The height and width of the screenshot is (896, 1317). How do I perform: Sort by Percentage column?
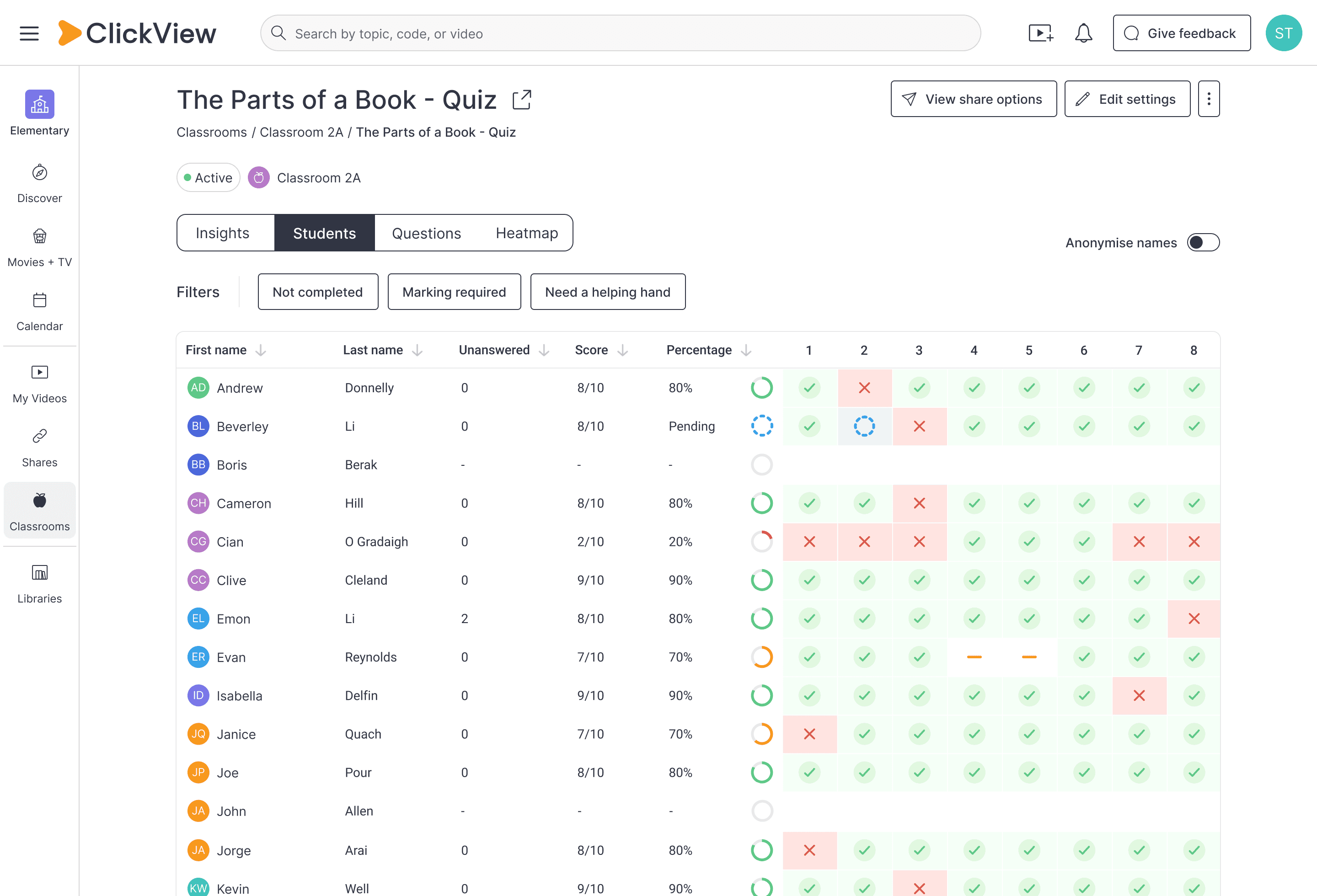[708, 350]
